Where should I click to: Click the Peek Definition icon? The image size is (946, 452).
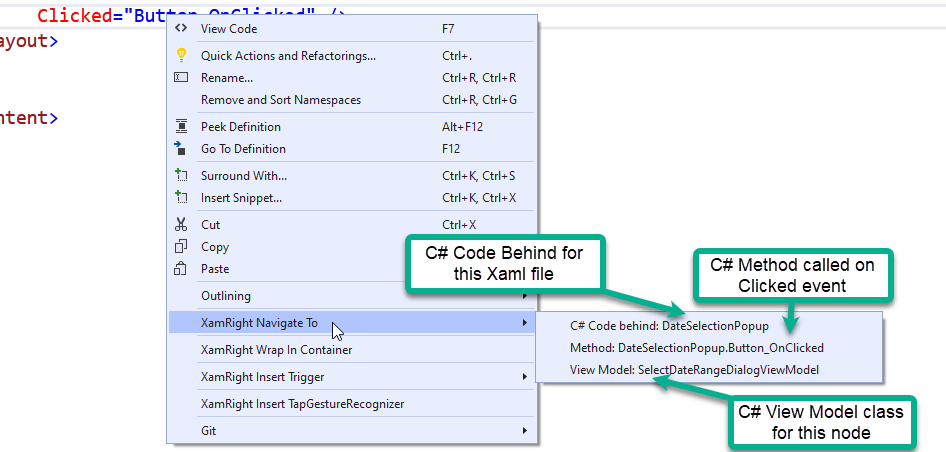[x=181, y=126]
